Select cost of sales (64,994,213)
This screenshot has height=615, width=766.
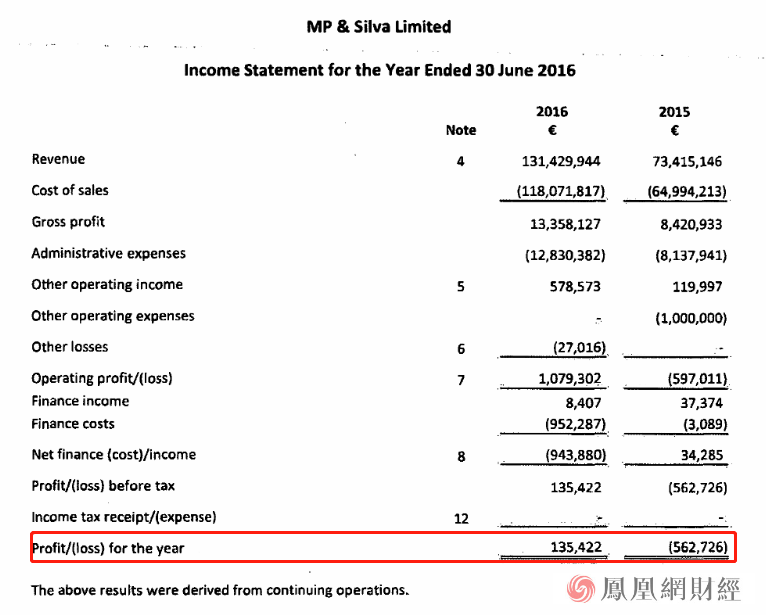click(687, 191)
